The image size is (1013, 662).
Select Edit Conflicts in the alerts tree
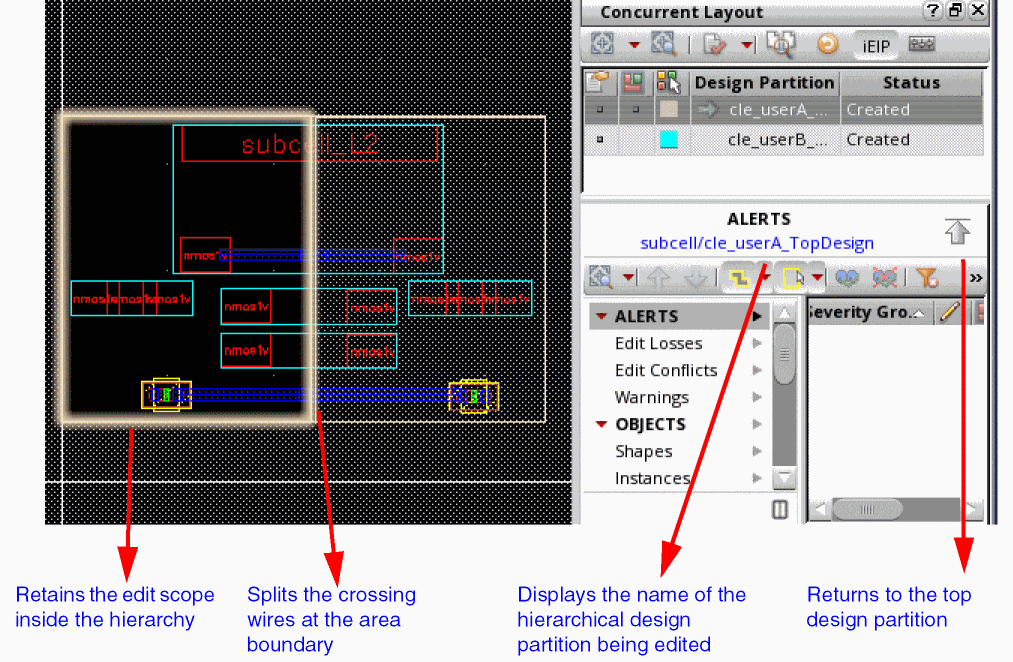coord(666,370)
